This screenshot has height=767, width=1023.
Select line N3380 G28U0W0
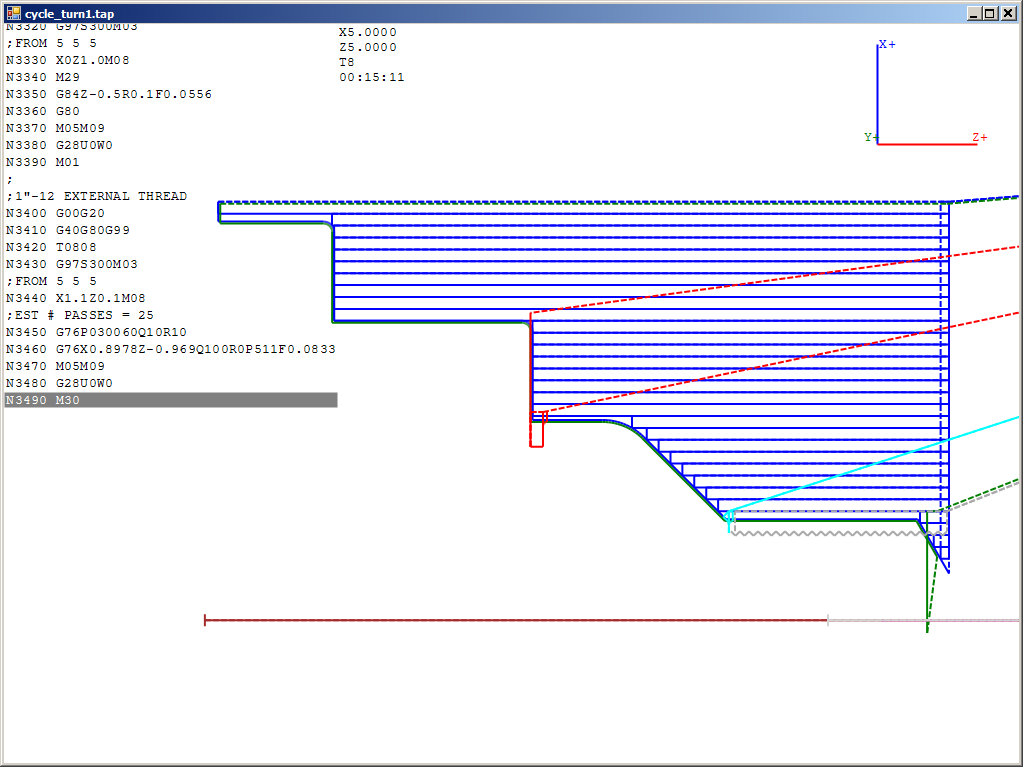coord(59,145)
